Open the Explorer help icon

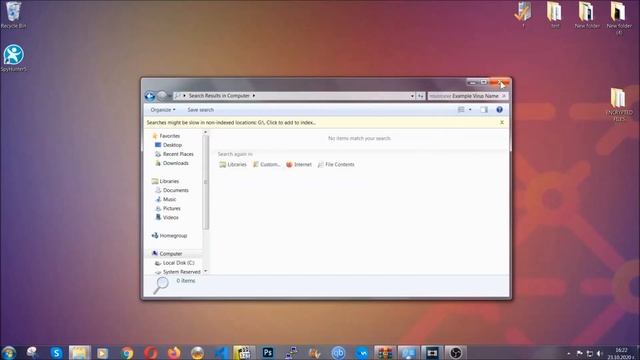point(499,110)
